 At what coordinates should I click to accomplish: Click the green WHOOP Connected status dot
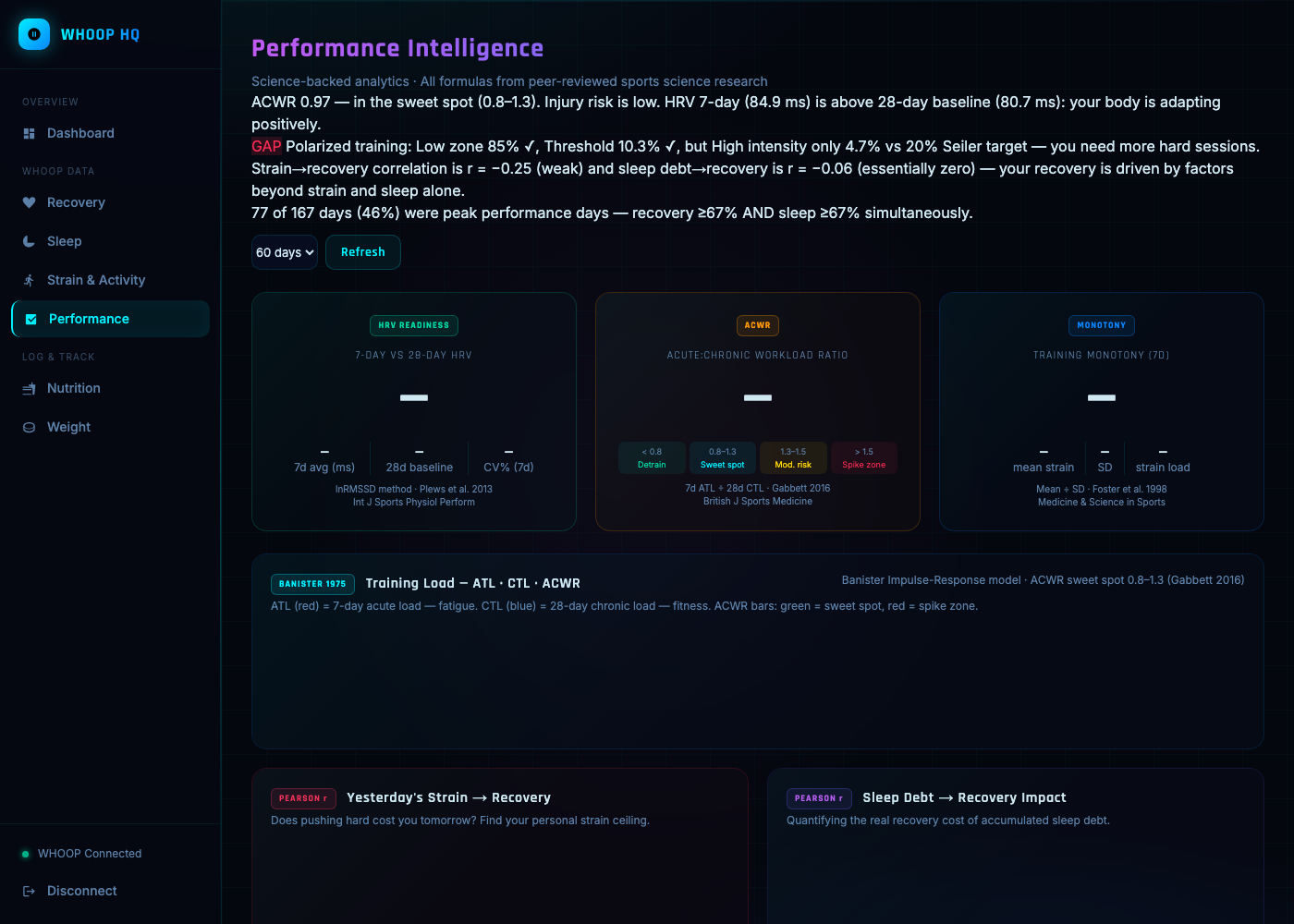click(x=26, y=854)
